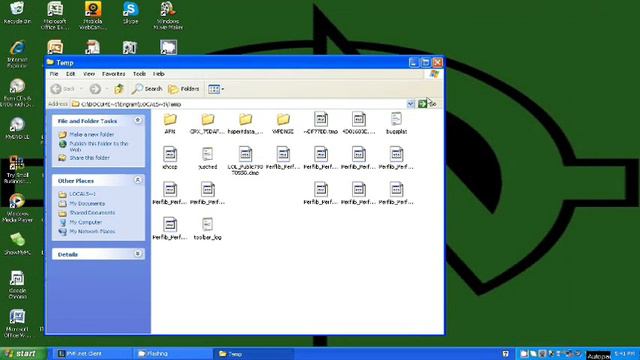Select the ShowMyPC desktop shortcut

[x=17, y=244]
